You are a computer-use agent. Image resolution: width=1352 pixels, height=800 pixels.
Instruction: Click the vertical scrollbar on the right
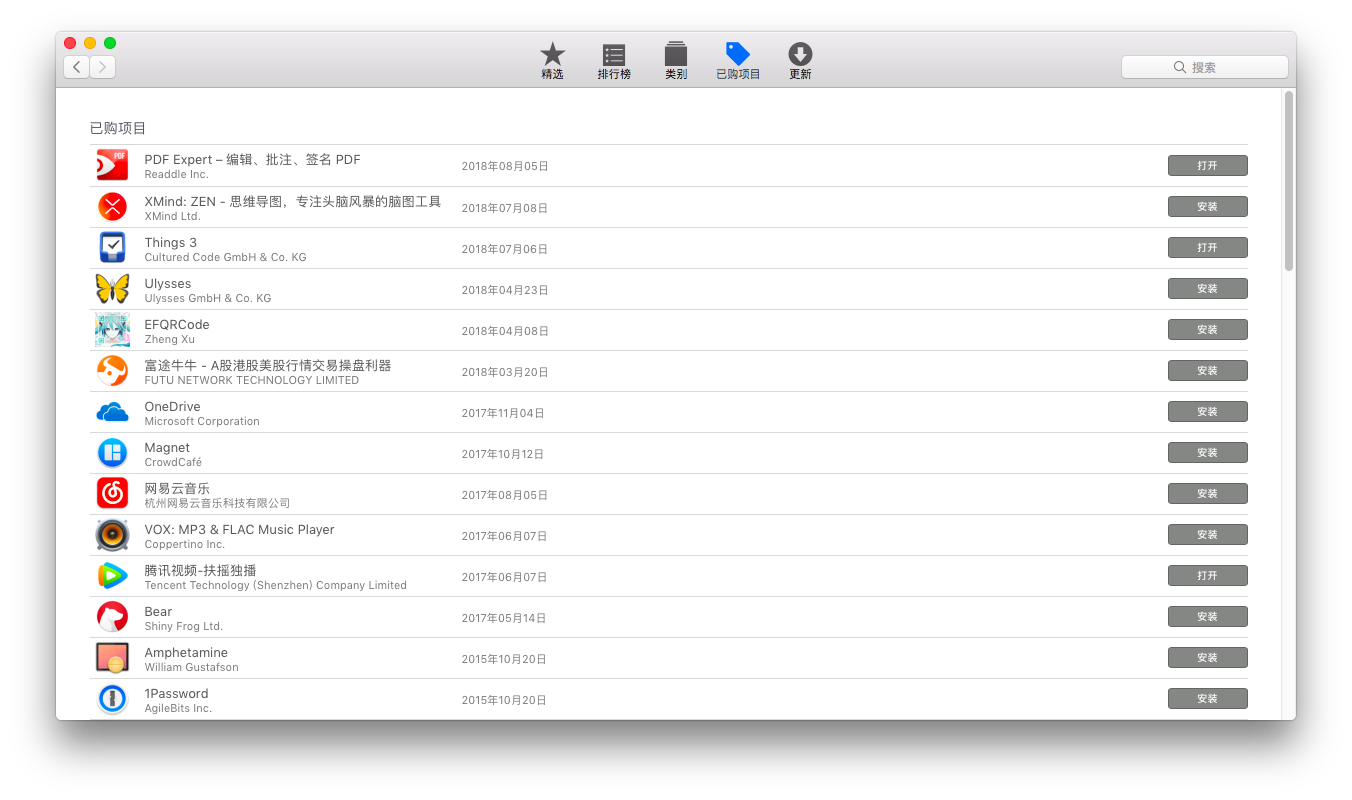pos(1289,180)
